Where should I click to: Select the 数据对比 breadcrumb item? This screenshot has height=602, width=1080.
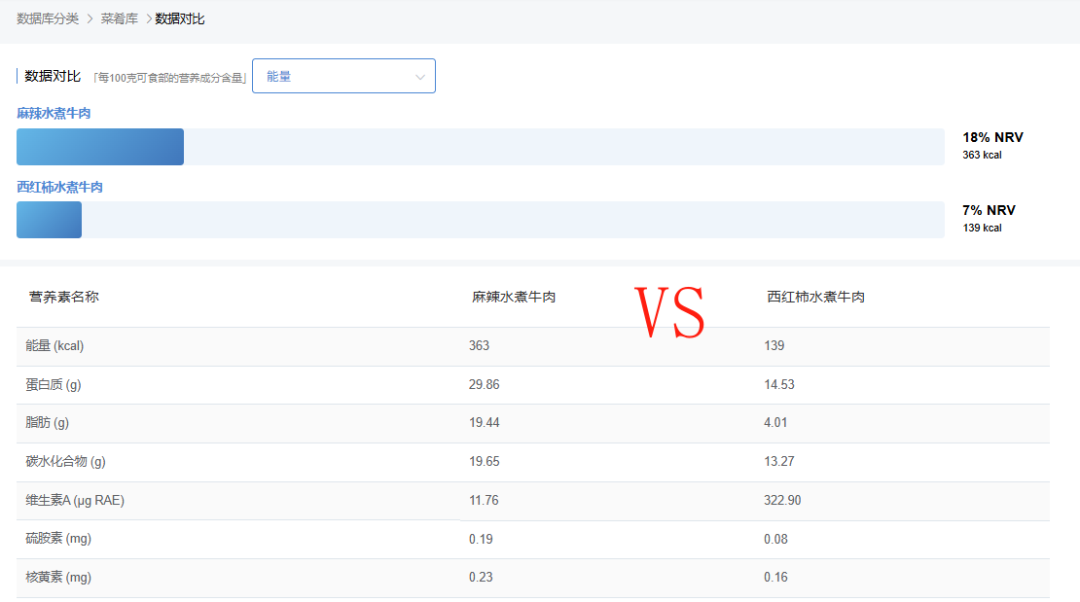coord(180,19)
